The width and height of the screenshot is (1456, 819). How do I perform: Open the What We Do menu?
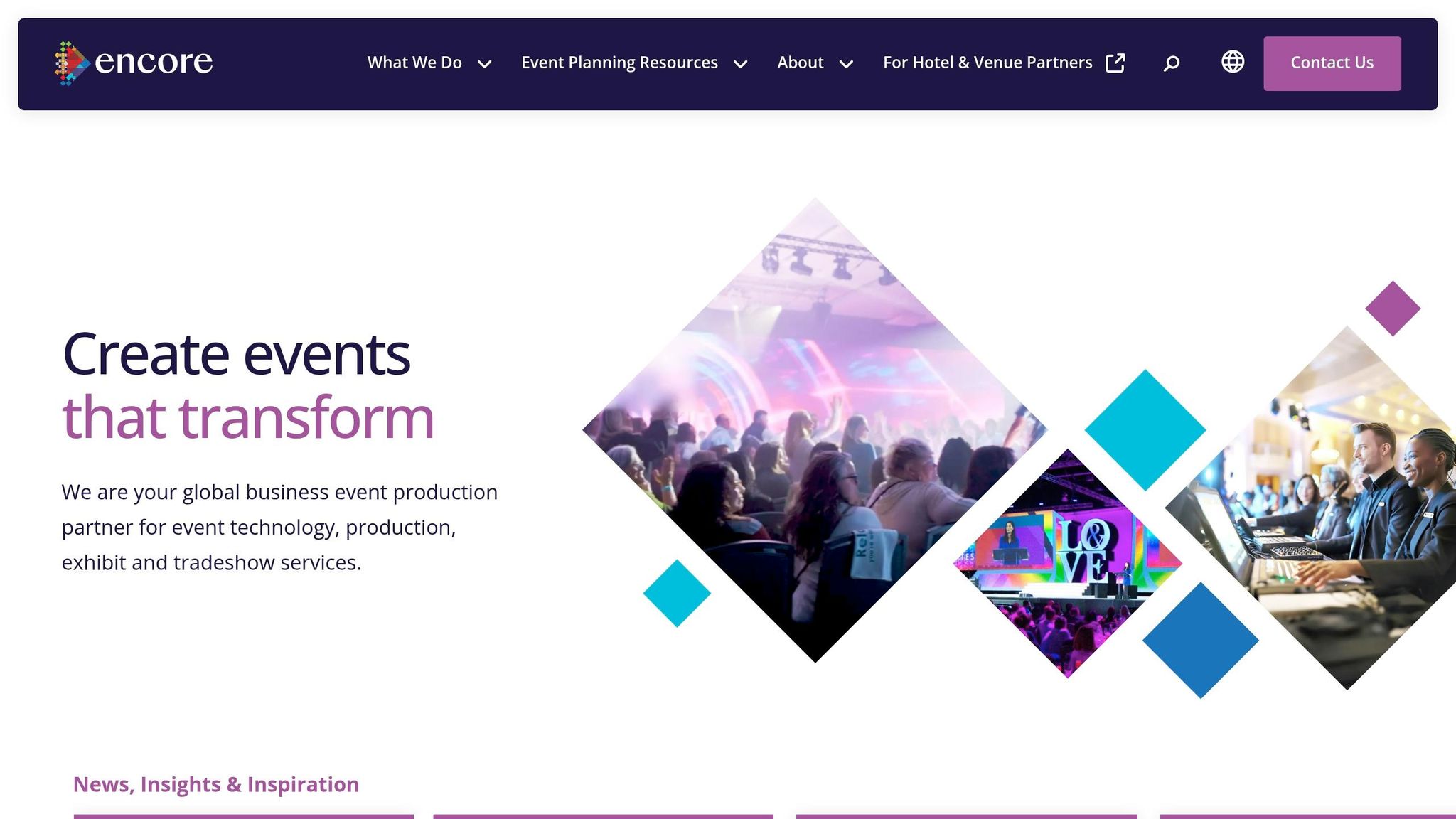click(414, 63)
